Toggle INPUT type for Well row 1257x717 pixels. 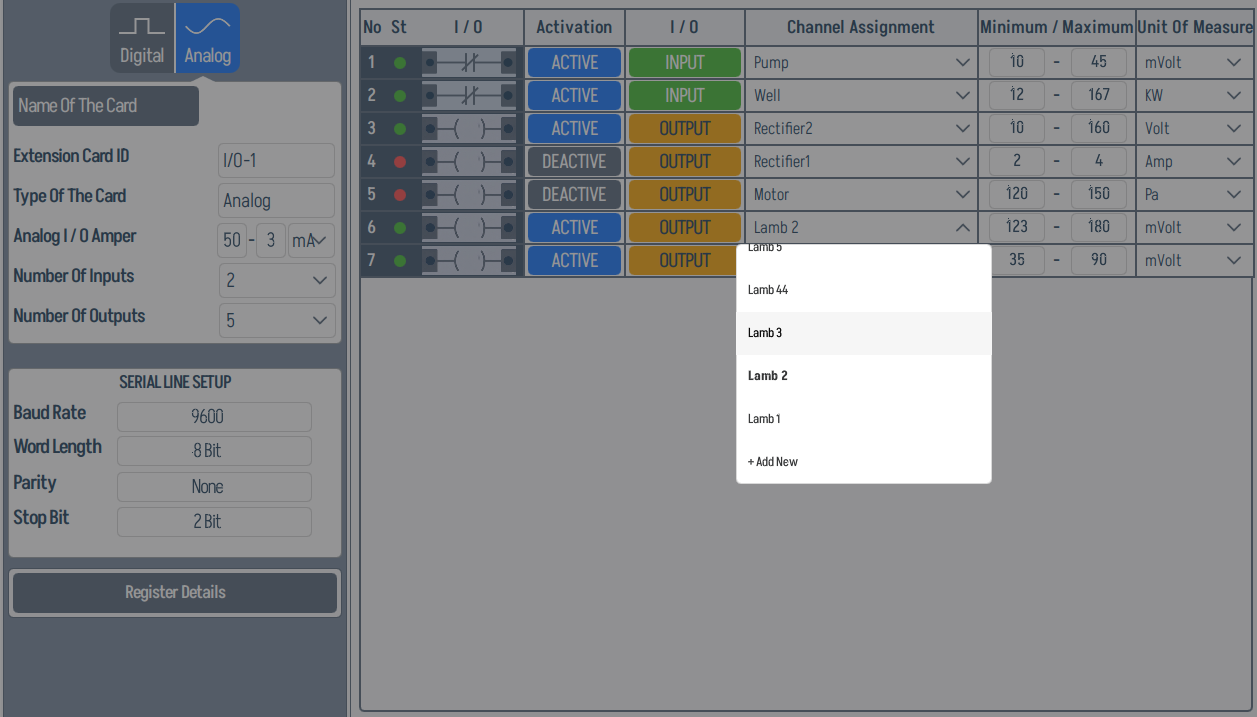pos(685,95)
